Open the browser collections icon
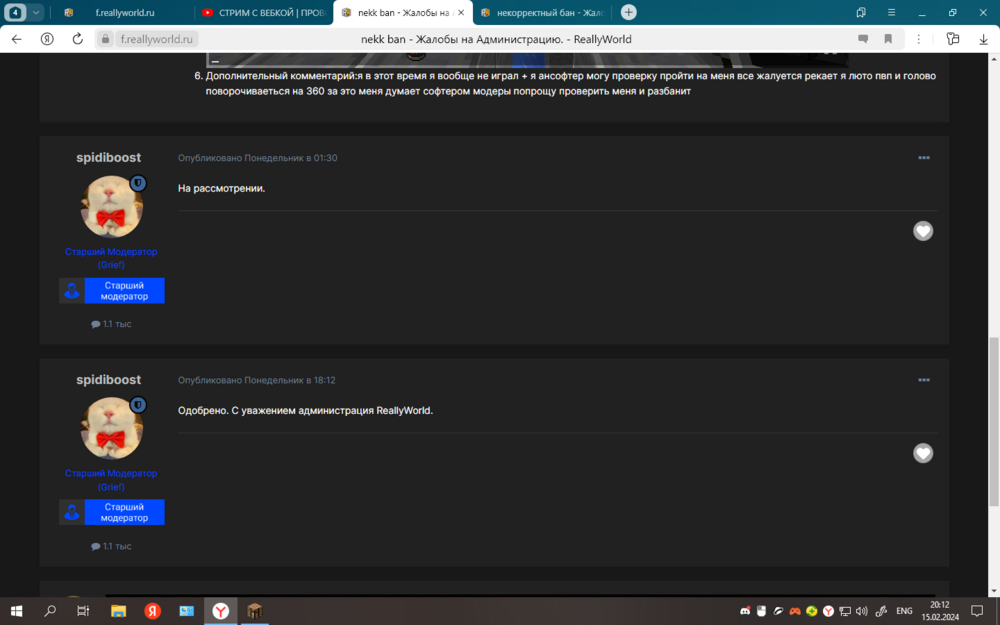 [953, 39]
